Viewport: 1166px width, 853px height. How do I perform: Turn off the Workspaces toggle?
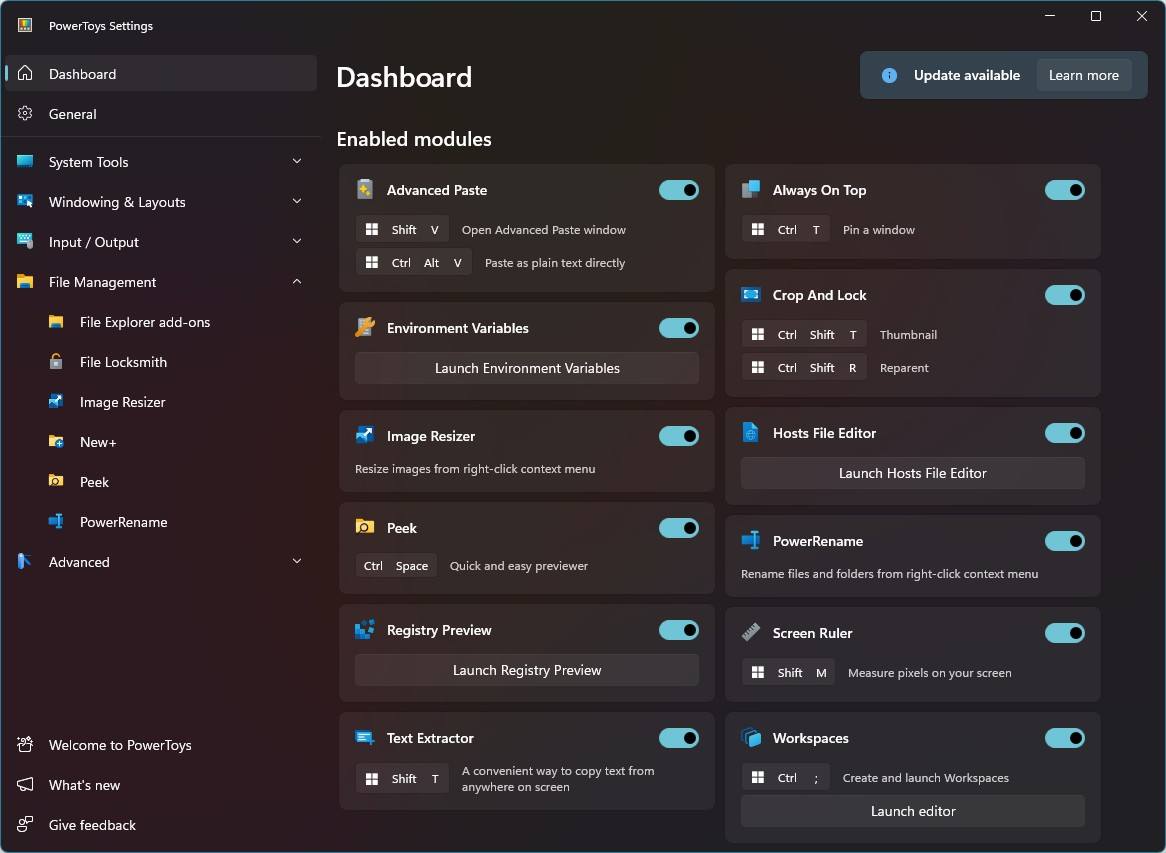(x=1065, y=738)
